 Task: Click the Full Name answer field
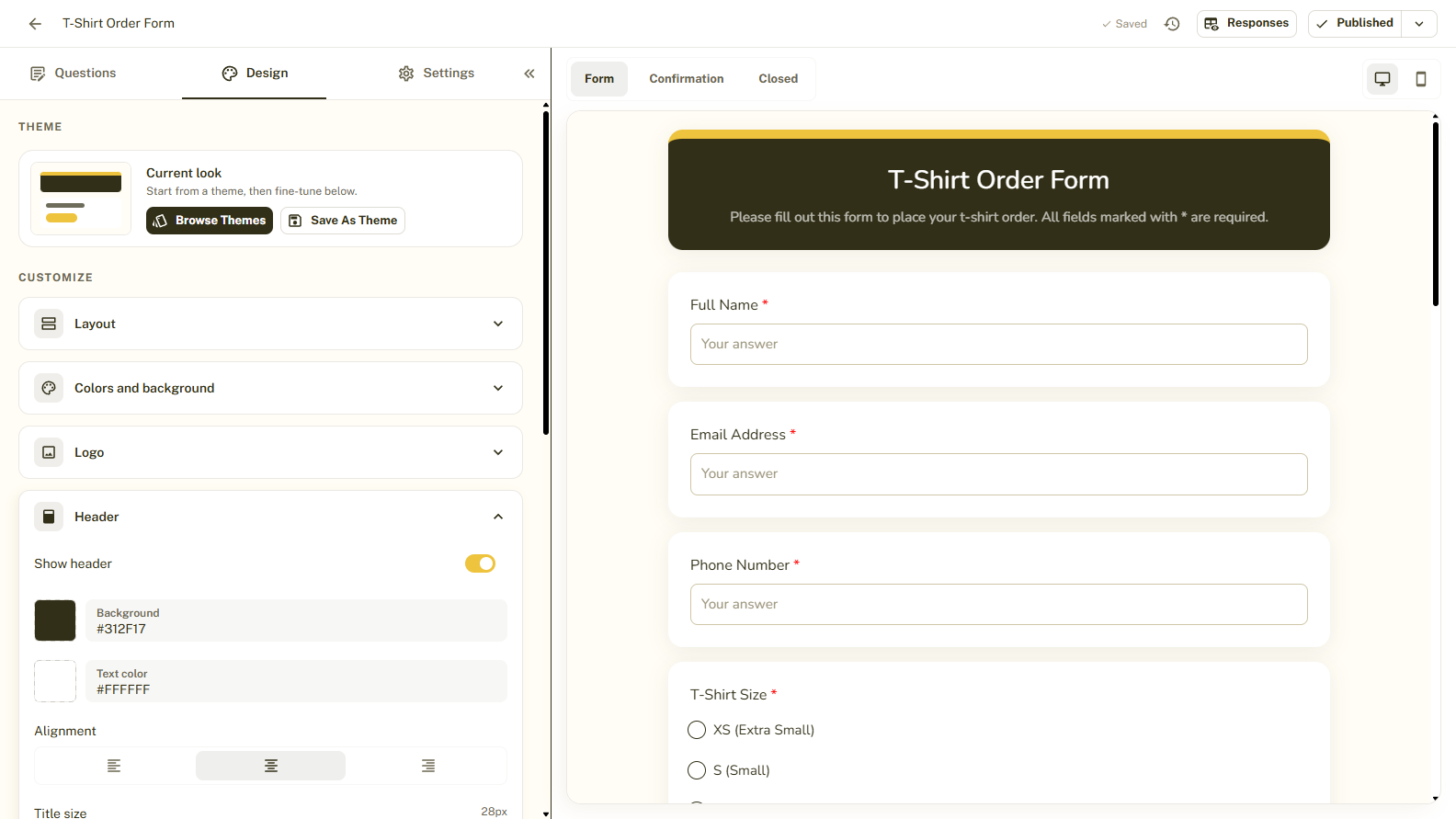coord(999,344)
